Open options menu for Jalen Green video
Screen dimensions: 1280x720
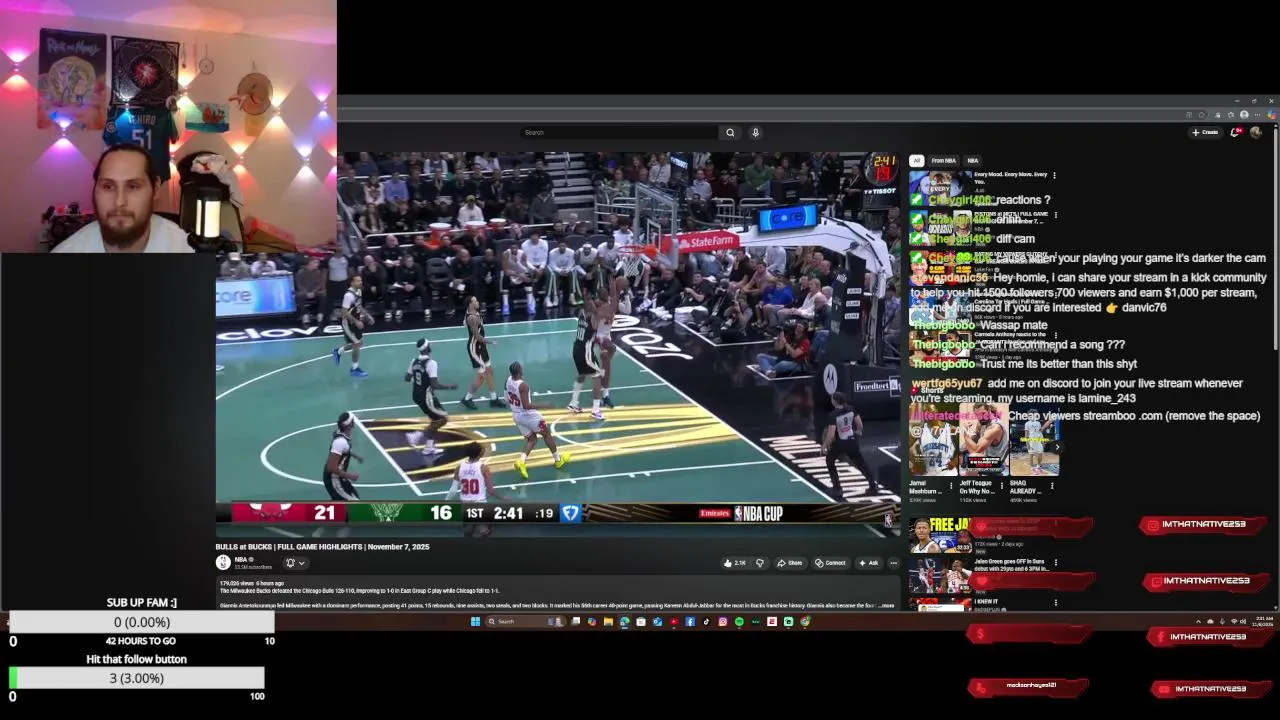coord(1056,563)
